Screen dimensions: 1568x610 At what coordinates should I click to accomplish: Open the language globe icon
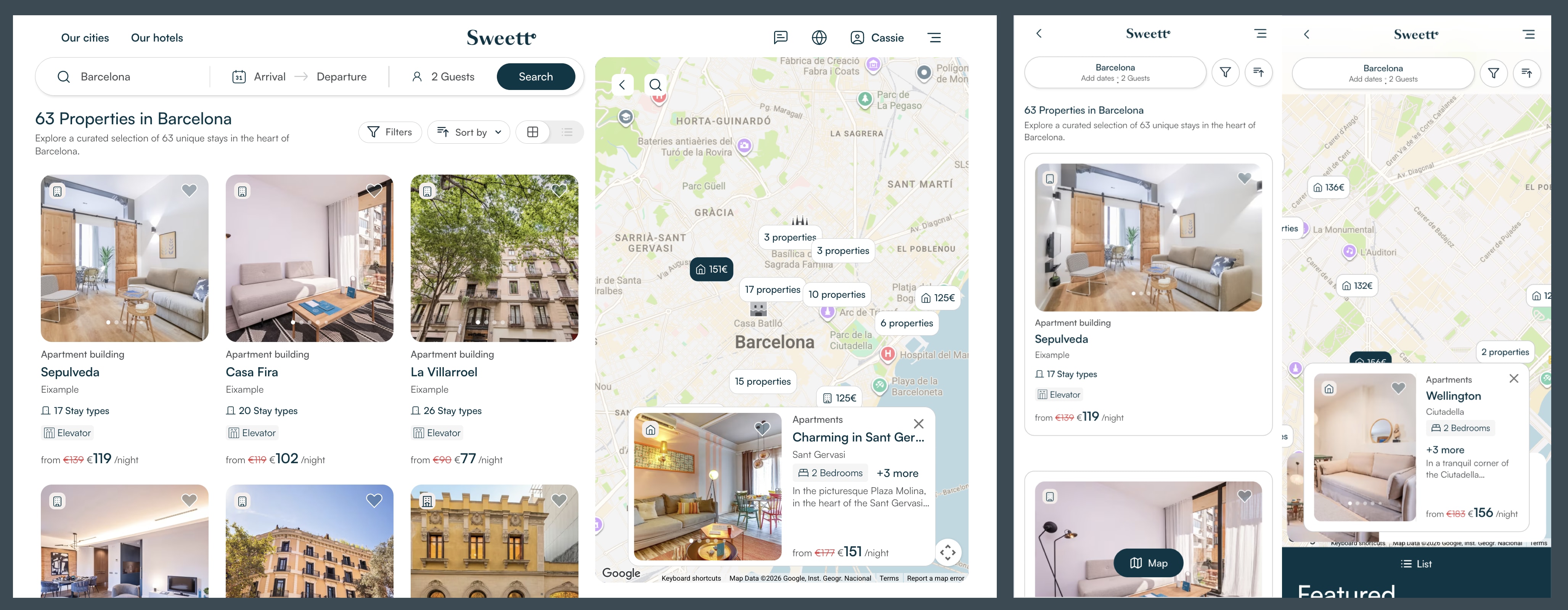[x=819, y=38]
